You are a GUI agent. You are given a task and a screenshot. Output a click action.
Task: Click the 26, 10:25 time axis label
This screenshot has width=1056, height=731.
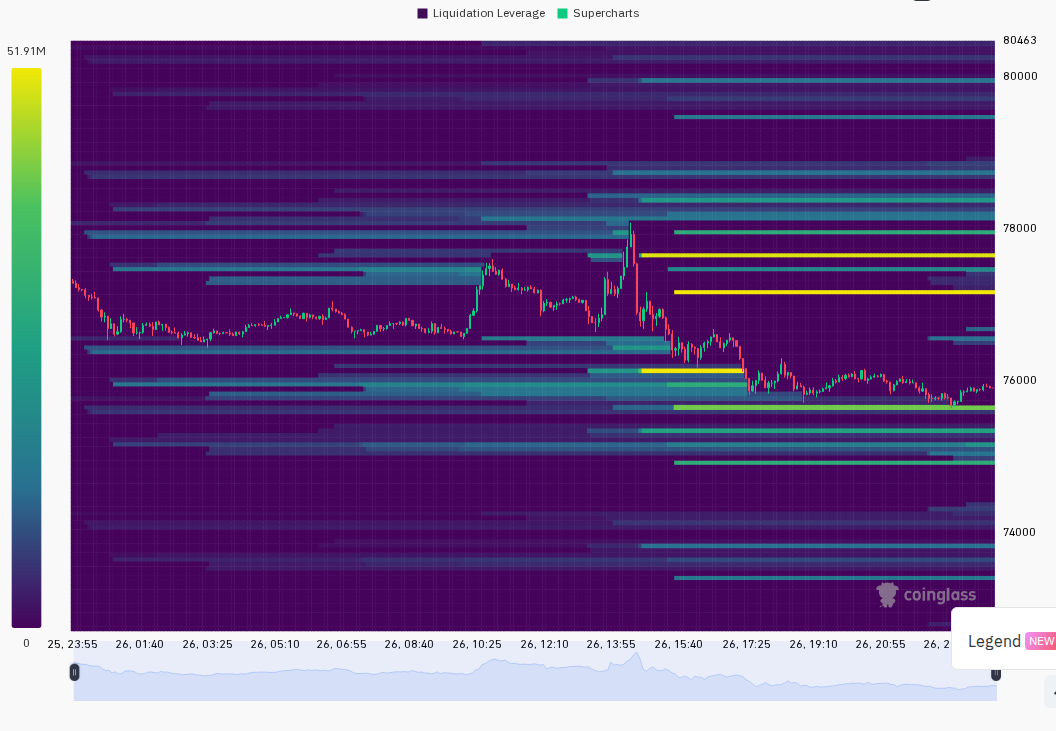477,644
